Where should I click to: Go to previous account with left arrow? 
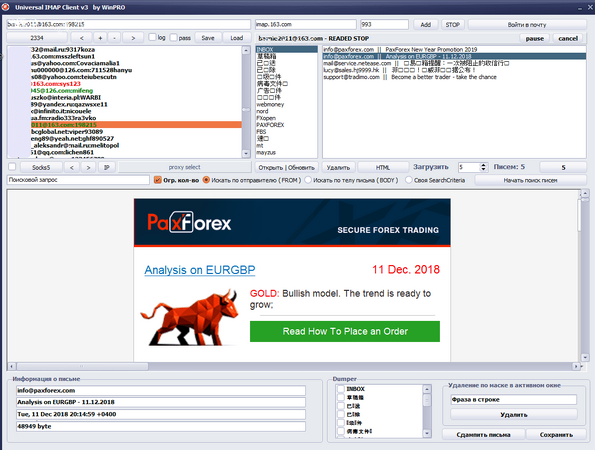coord(82,38)
